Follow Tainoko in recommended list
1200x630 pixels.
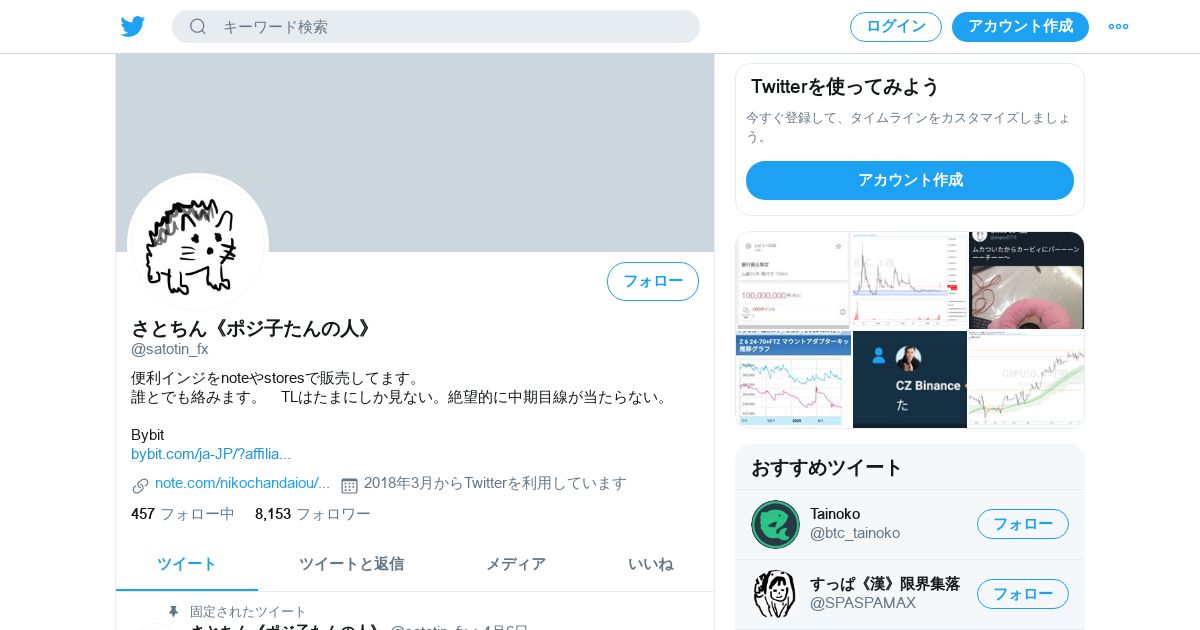click(x=1023, y=524)
